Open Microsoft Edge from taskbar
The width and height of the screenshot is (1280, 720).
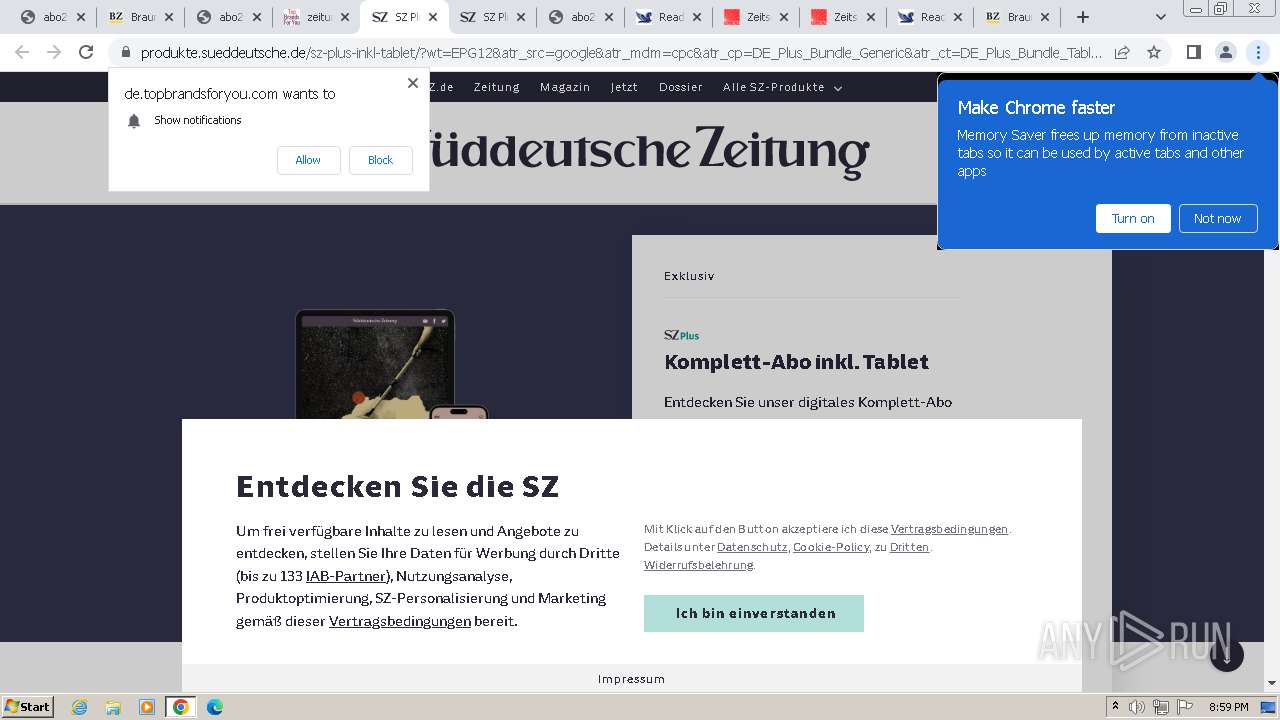(215, 707)
